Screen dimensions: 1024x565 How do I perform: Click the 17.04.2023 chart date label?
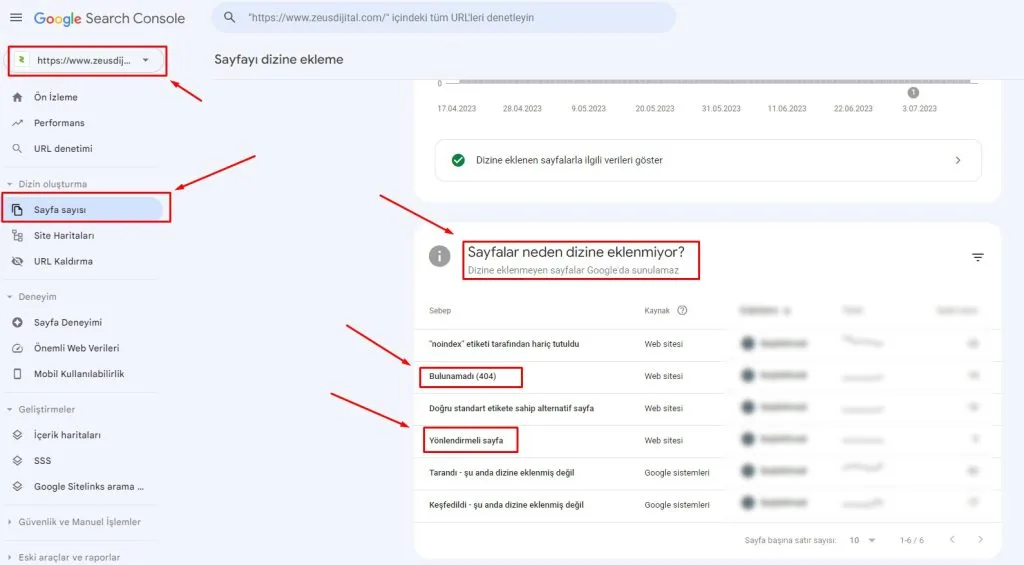tap(456, 108)
